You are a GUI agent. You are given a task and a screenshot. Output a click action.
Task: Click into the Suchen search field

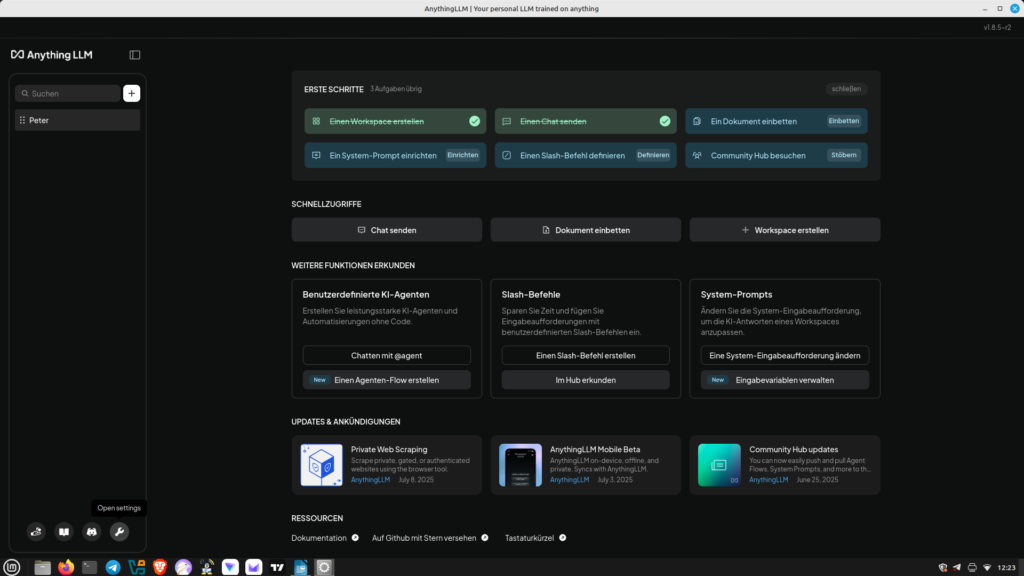coord(68,93)
